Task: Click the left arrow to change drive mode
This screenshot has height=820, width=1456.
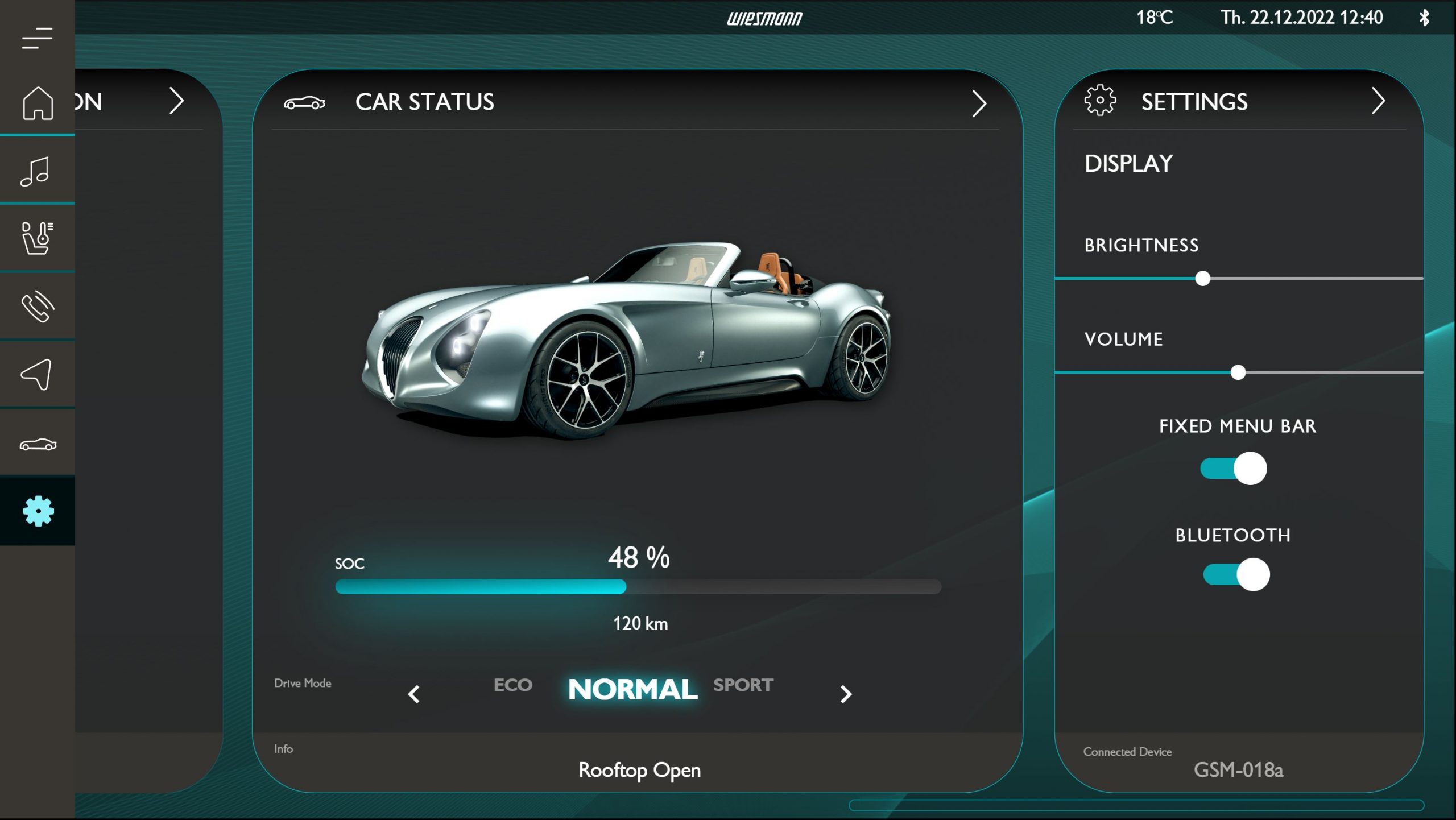Action: 414,694
